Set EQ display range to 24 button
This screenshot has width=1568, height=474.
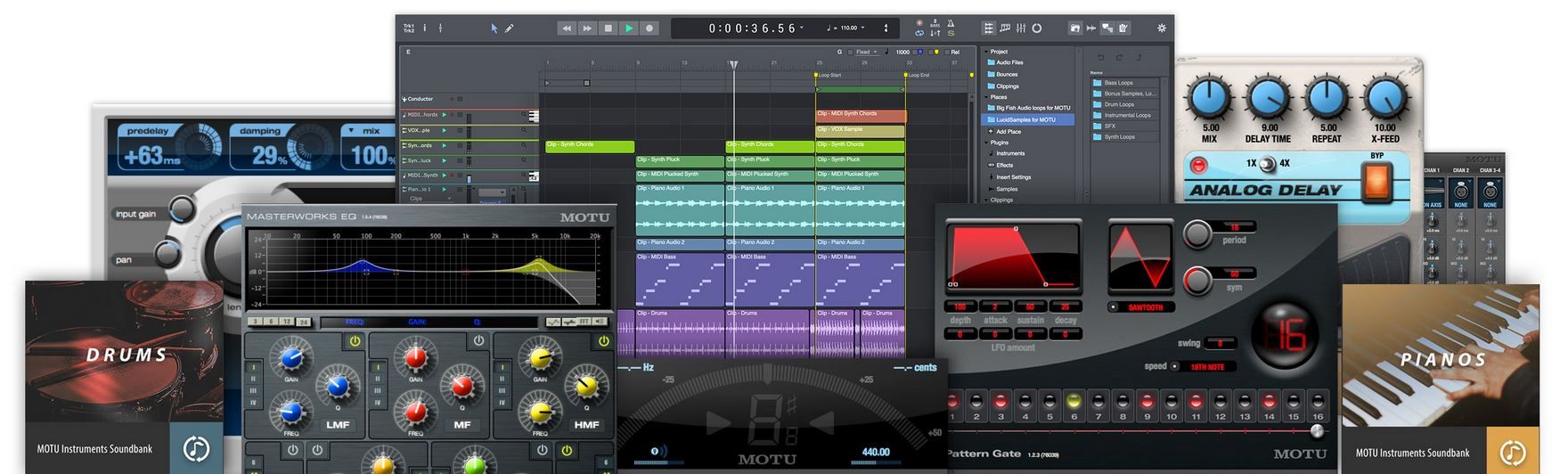(303, 322)
